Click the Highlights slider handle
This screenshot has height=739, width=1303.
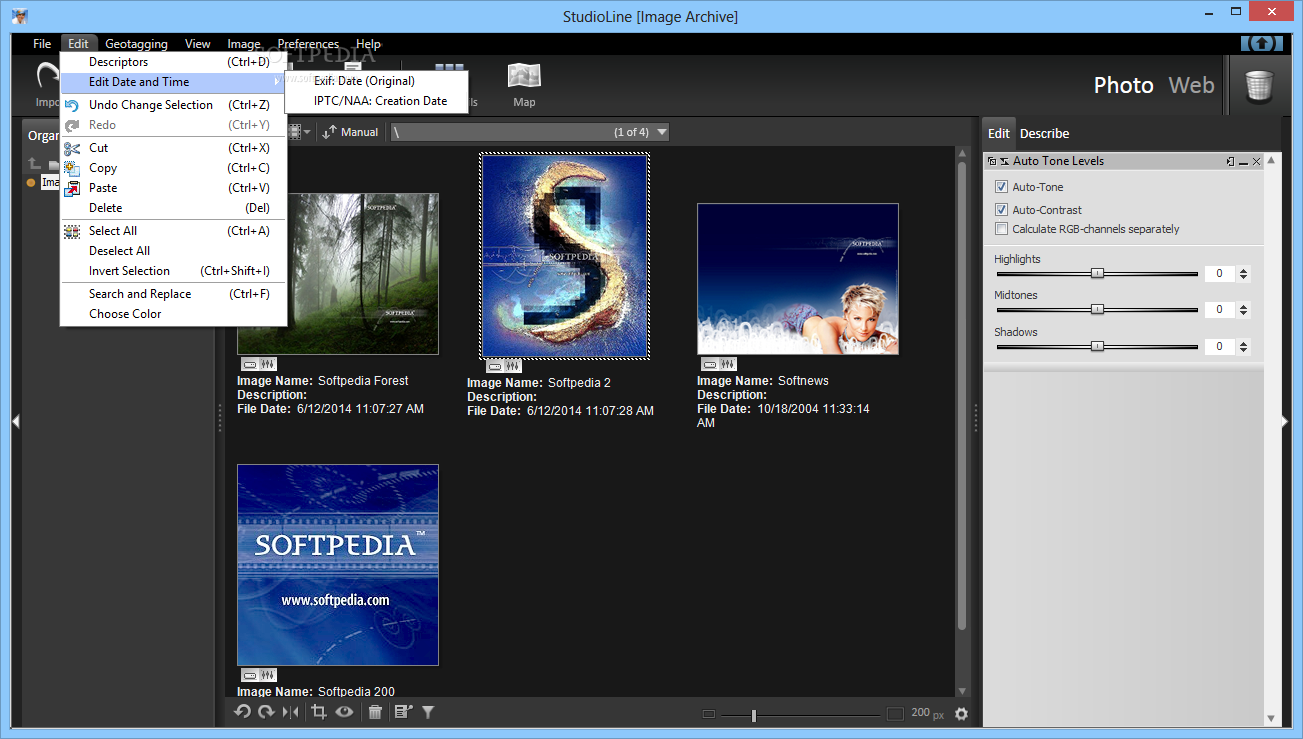[1097, 273]
